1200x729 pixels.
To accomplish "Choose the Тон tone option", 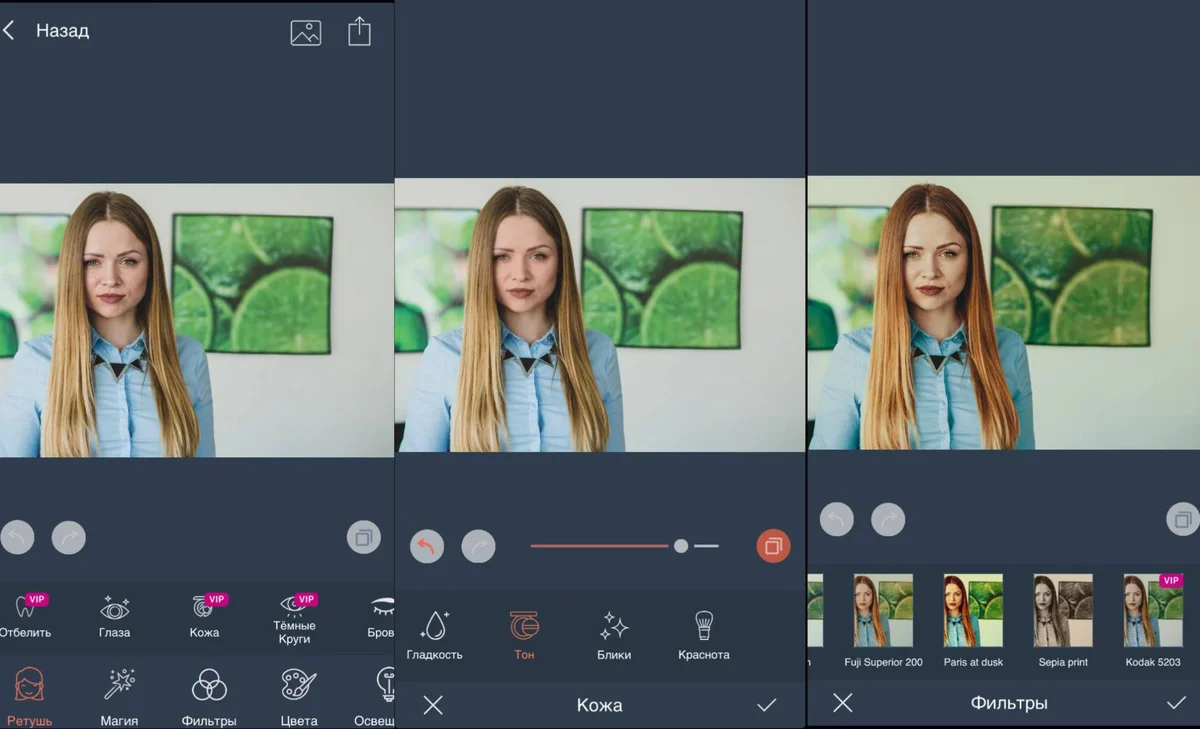I will [x=524, y=636].
